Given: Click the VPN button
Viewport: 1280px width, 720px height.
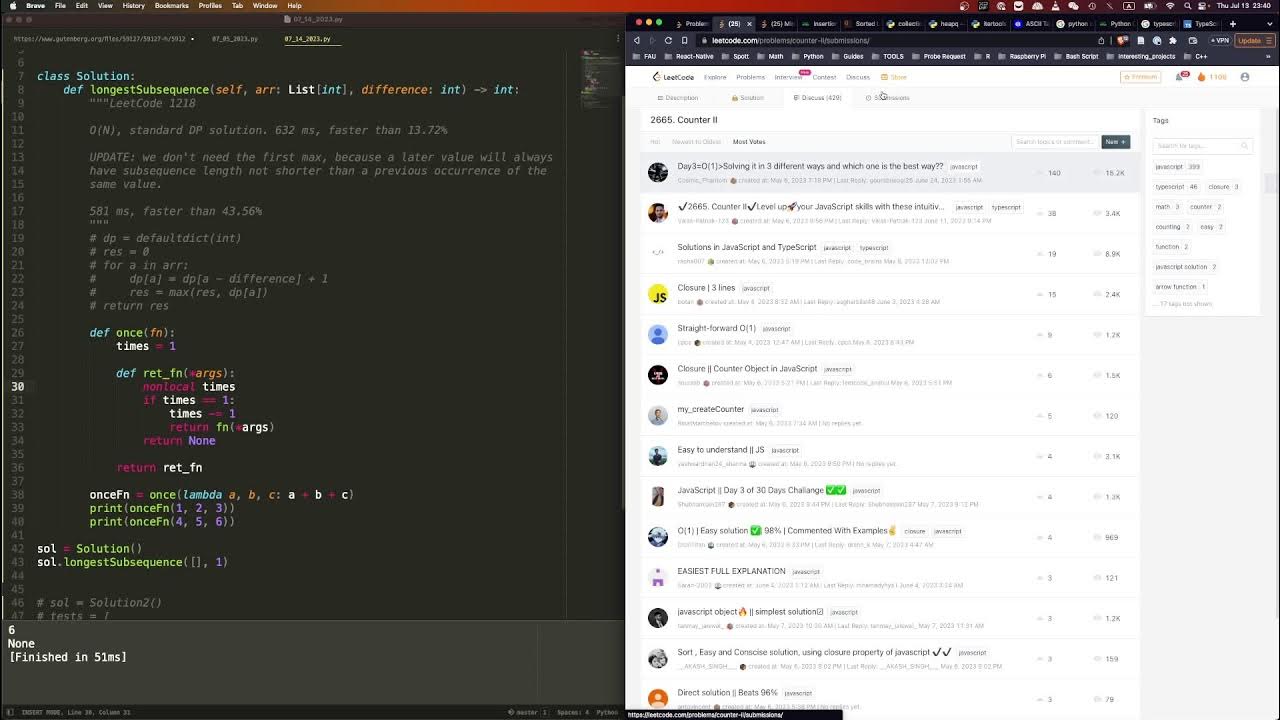Looking at the screenshot, I should pos(1219,40).
